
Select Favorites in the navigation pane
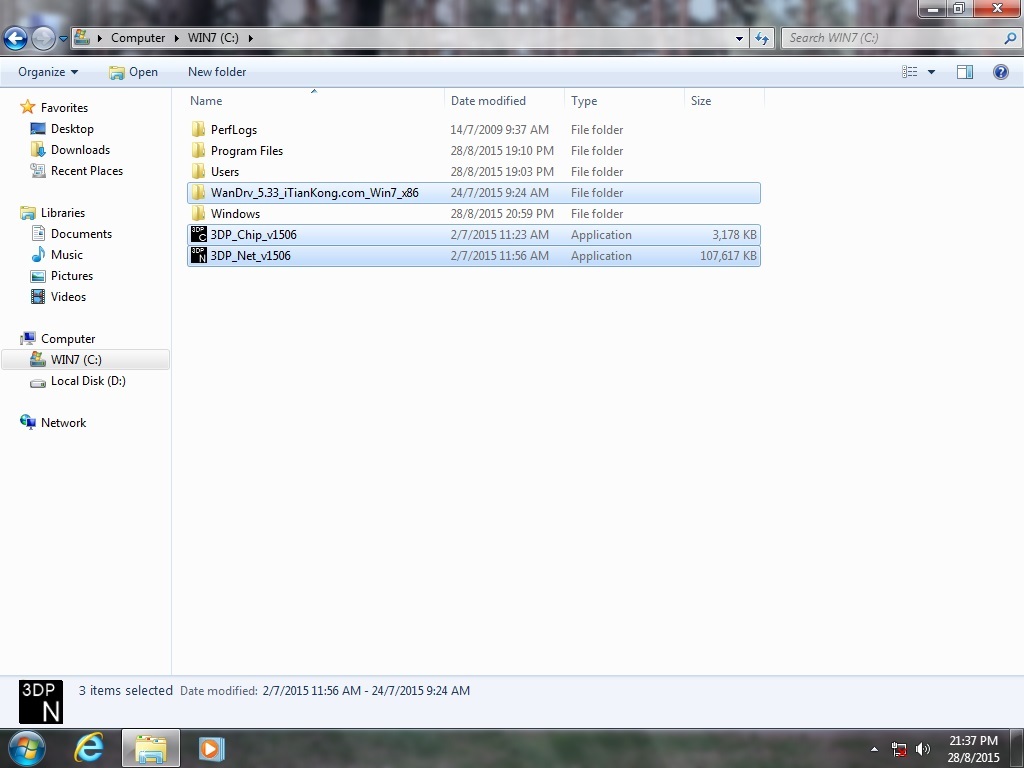[64, 108]
